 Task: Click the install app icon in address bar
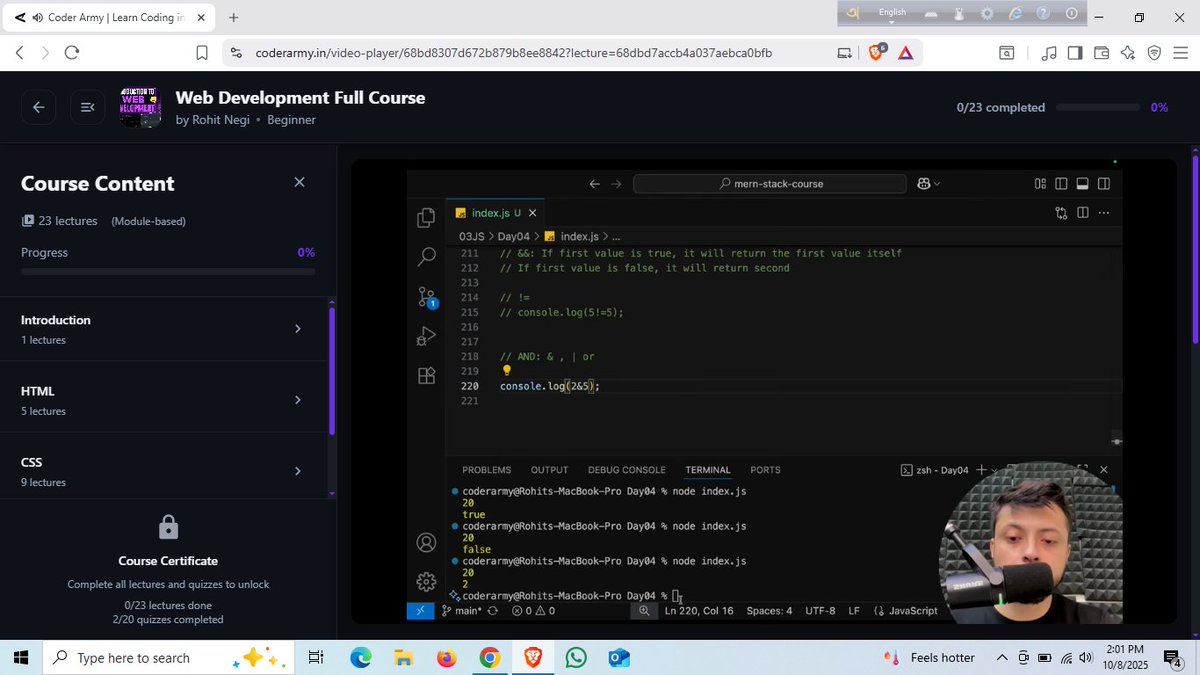[x=844, y=53]
